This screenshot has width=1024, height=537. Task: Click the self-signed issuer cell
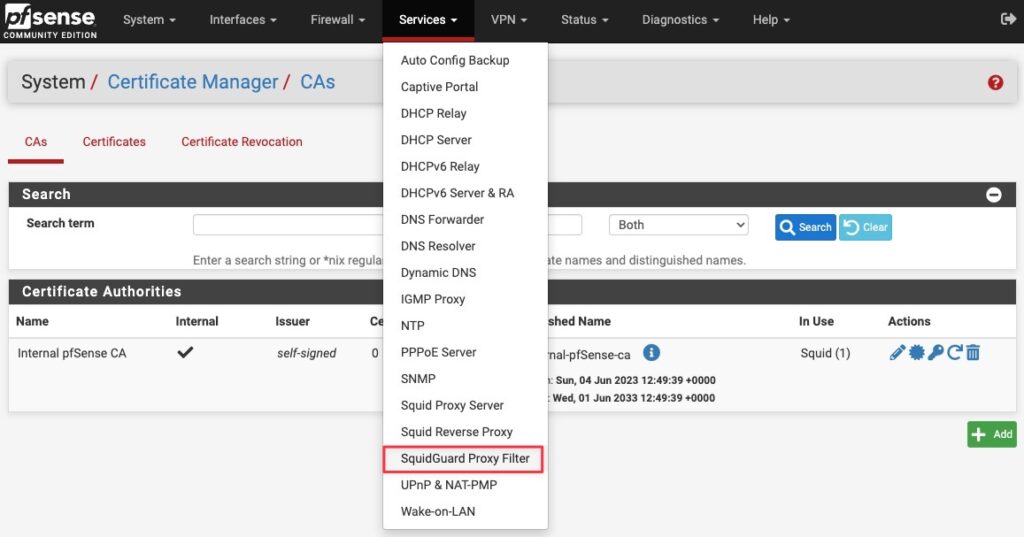(x=306, y=353)
